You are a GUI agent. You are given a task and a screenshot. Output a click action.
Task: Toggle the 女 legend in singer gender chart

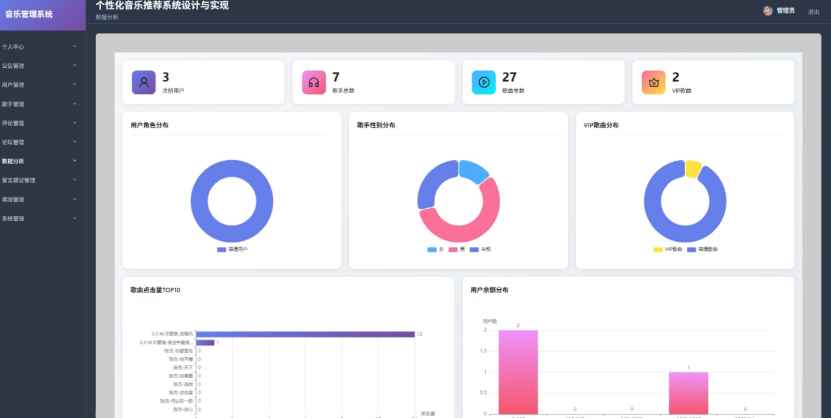click(x=435, y=249)
